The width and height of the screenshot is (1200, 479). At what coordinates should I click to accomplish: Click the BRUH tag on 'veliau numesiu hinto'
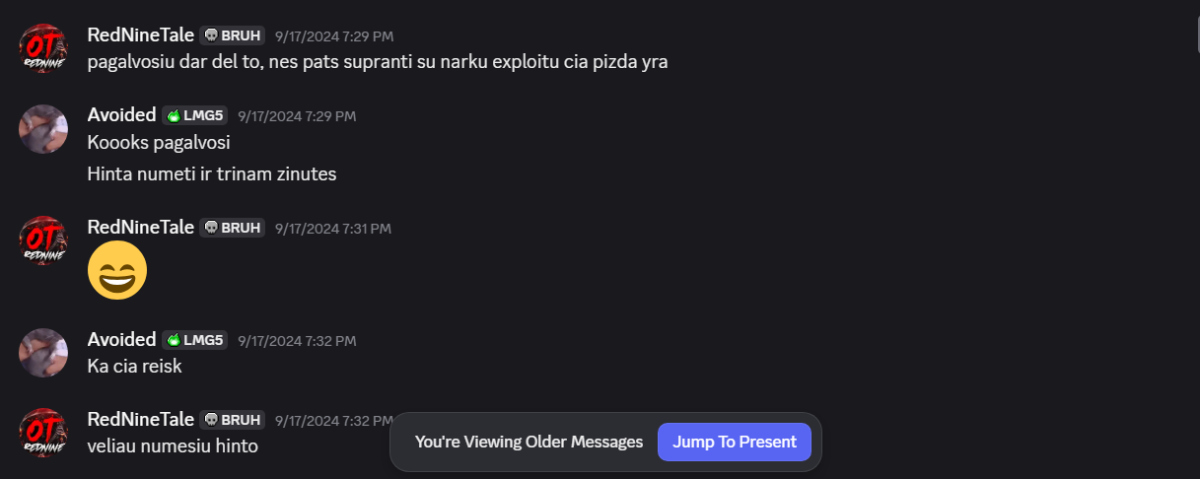(232, 420)
